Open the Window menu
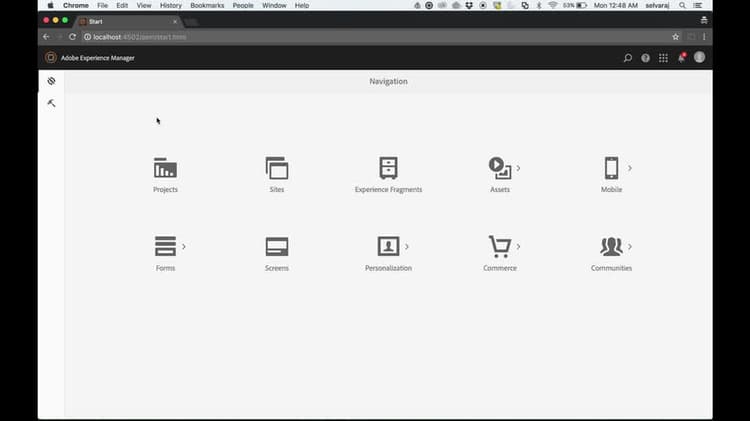 point(274,5)
